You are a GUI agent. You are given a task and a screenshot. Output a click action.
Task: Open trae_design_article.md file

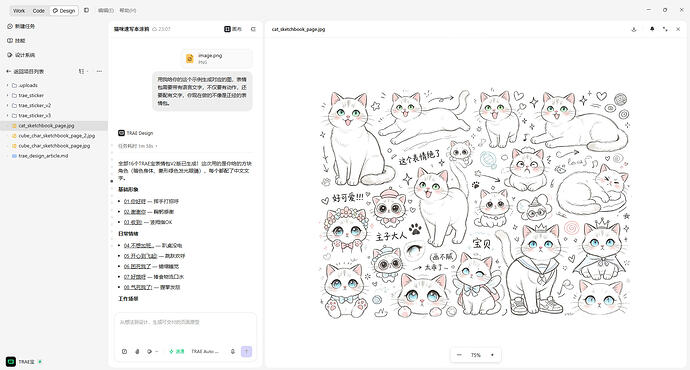(x=54, y=156)
